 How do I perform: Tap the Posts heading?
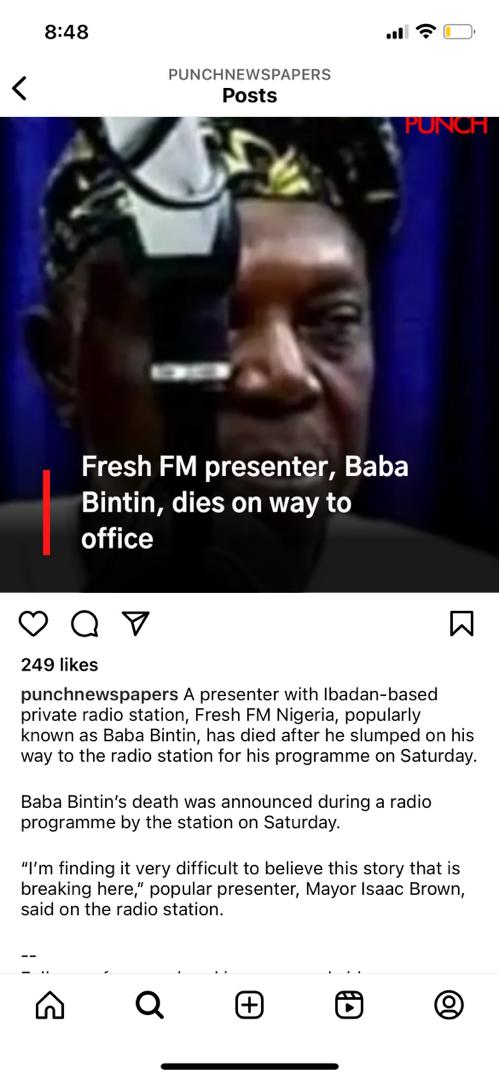(250, 96)
